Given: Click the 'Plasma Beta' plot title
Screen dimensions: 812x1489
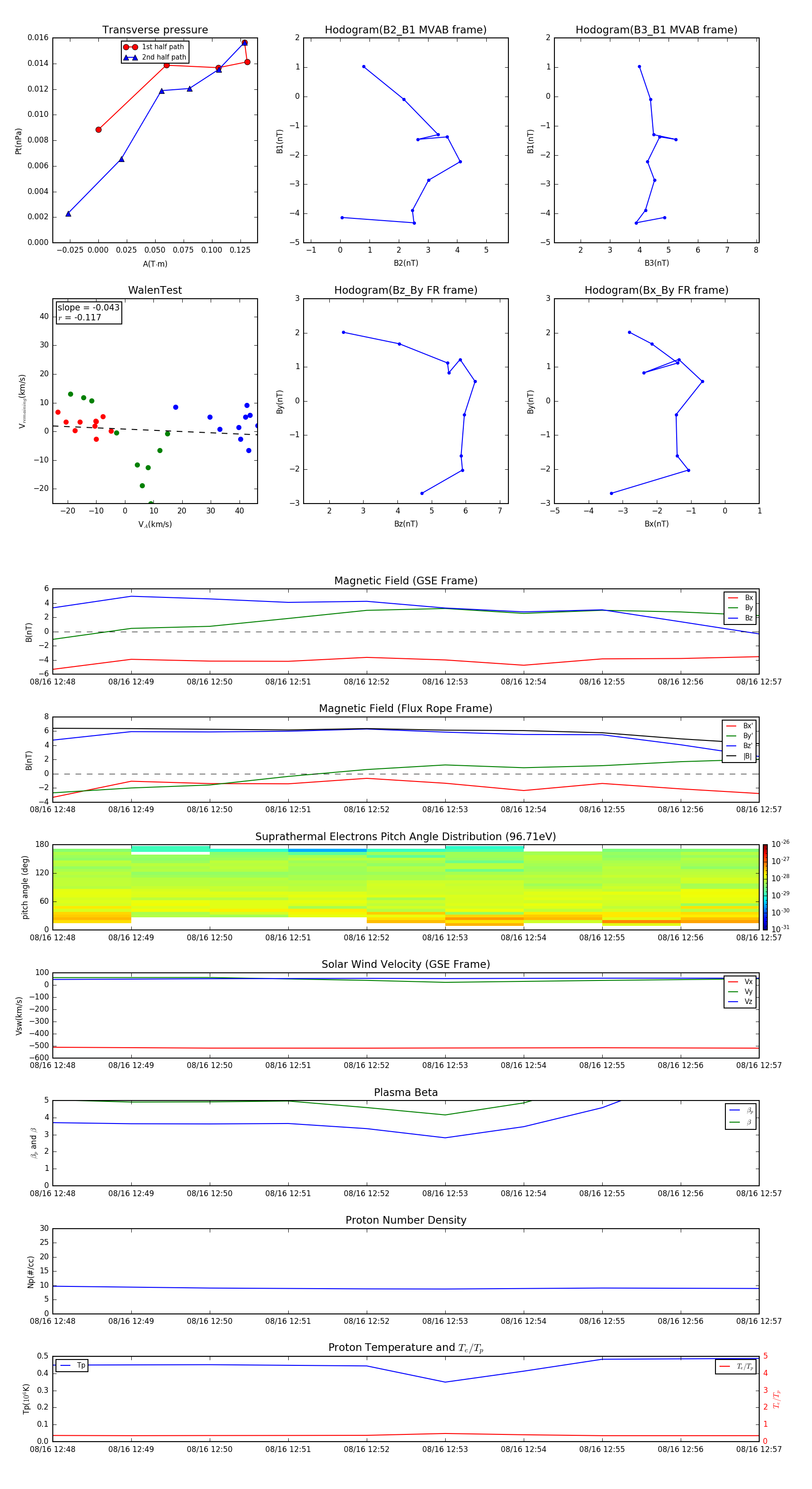Looking at the screenshot, I should [406, 1093].
